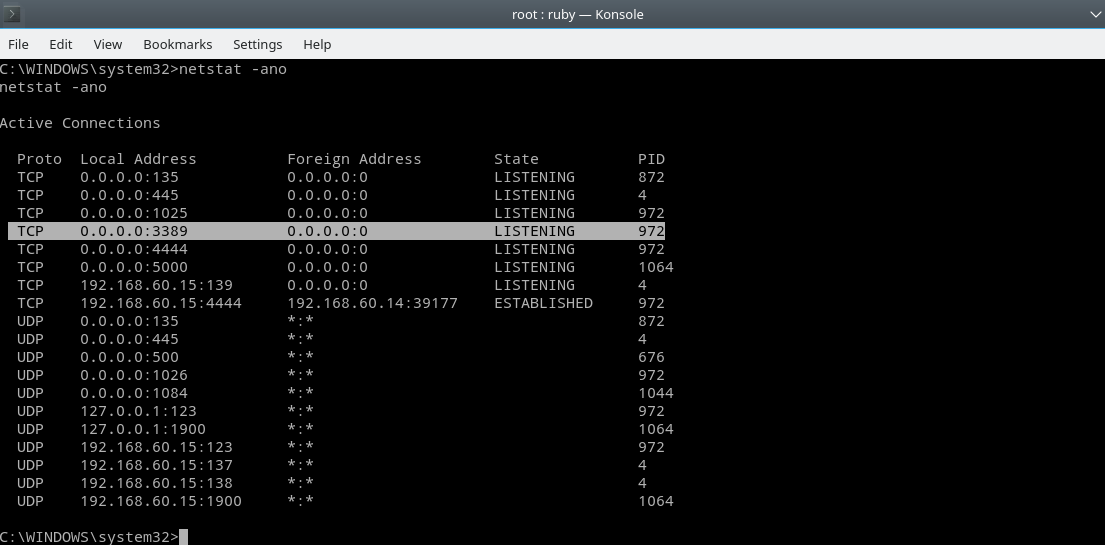This screenshot has height=545, width=1105.
Task: Click PID 972 in highlighted 3389 row
Action: [x=651, y=231]
